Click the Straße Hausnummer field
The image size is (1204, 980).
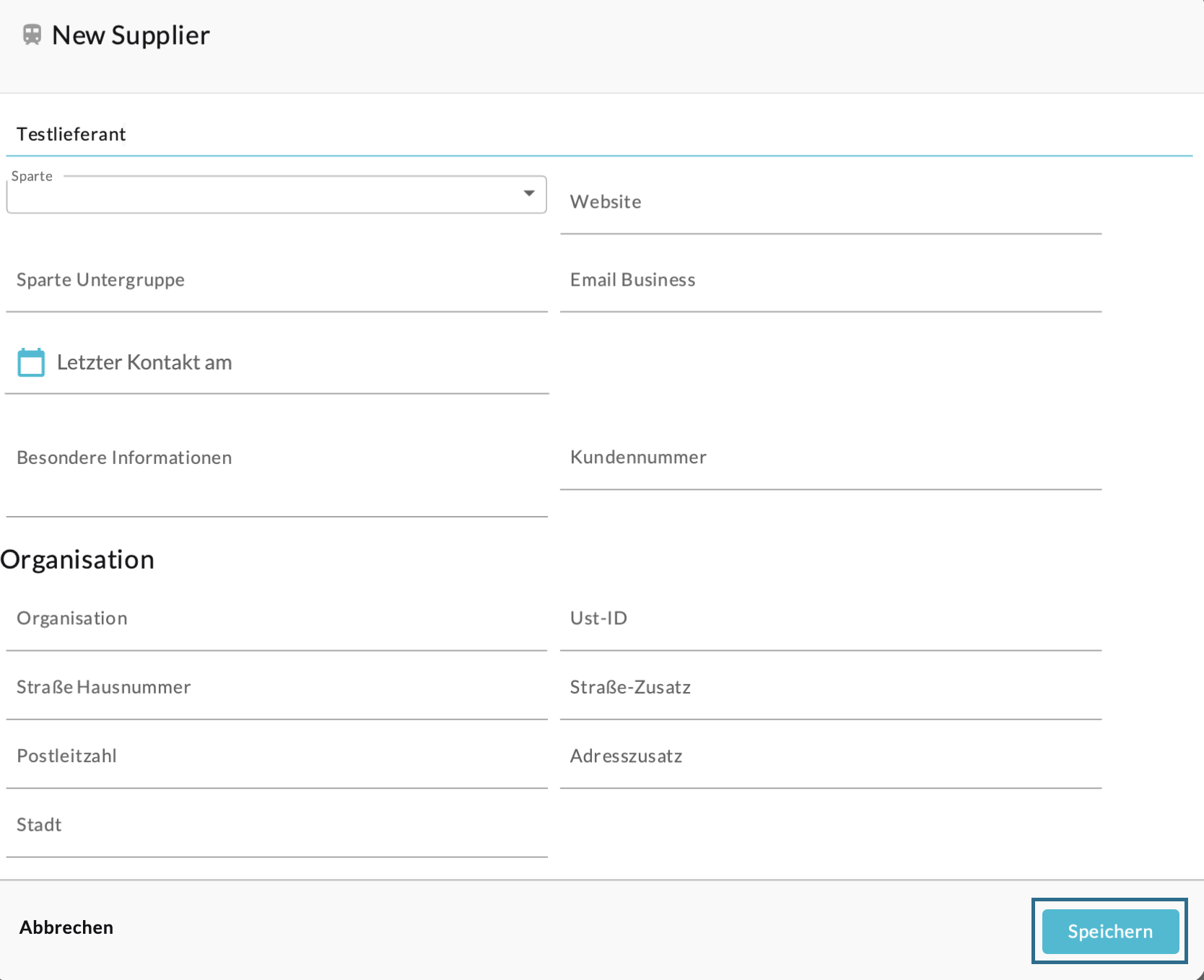click(x=276, y=687)
